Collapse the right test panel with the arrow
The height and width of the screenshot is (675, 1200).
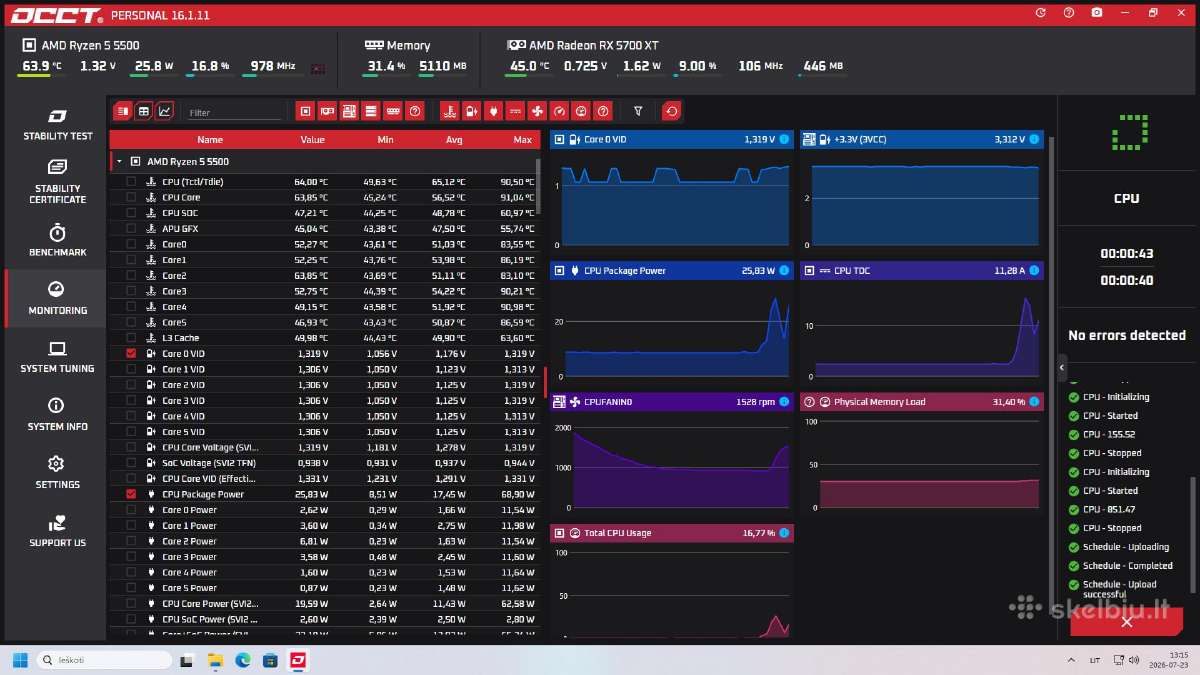coord(1062,368)
